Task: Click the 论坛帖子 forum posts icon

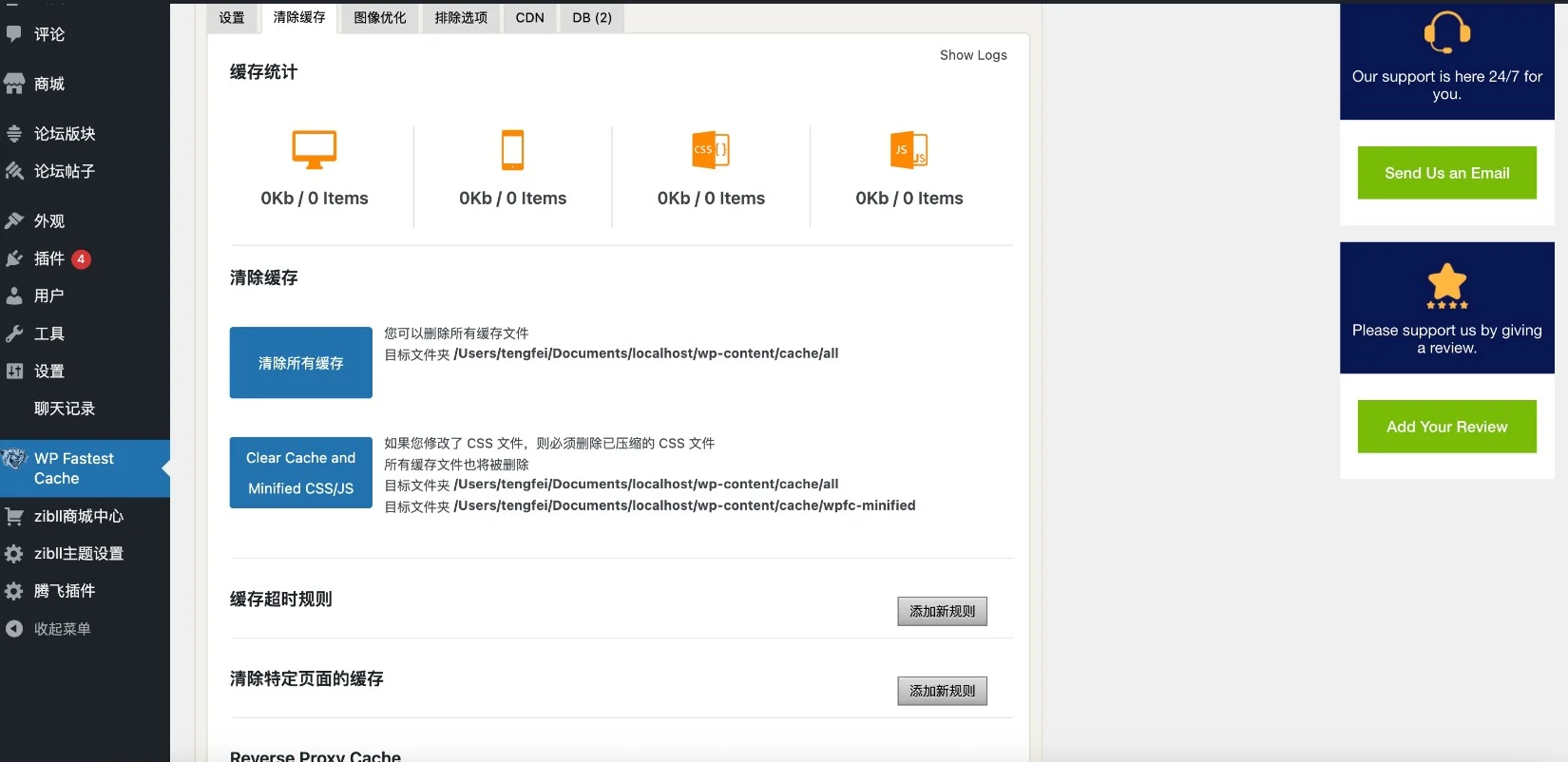Action: (14, 171)
